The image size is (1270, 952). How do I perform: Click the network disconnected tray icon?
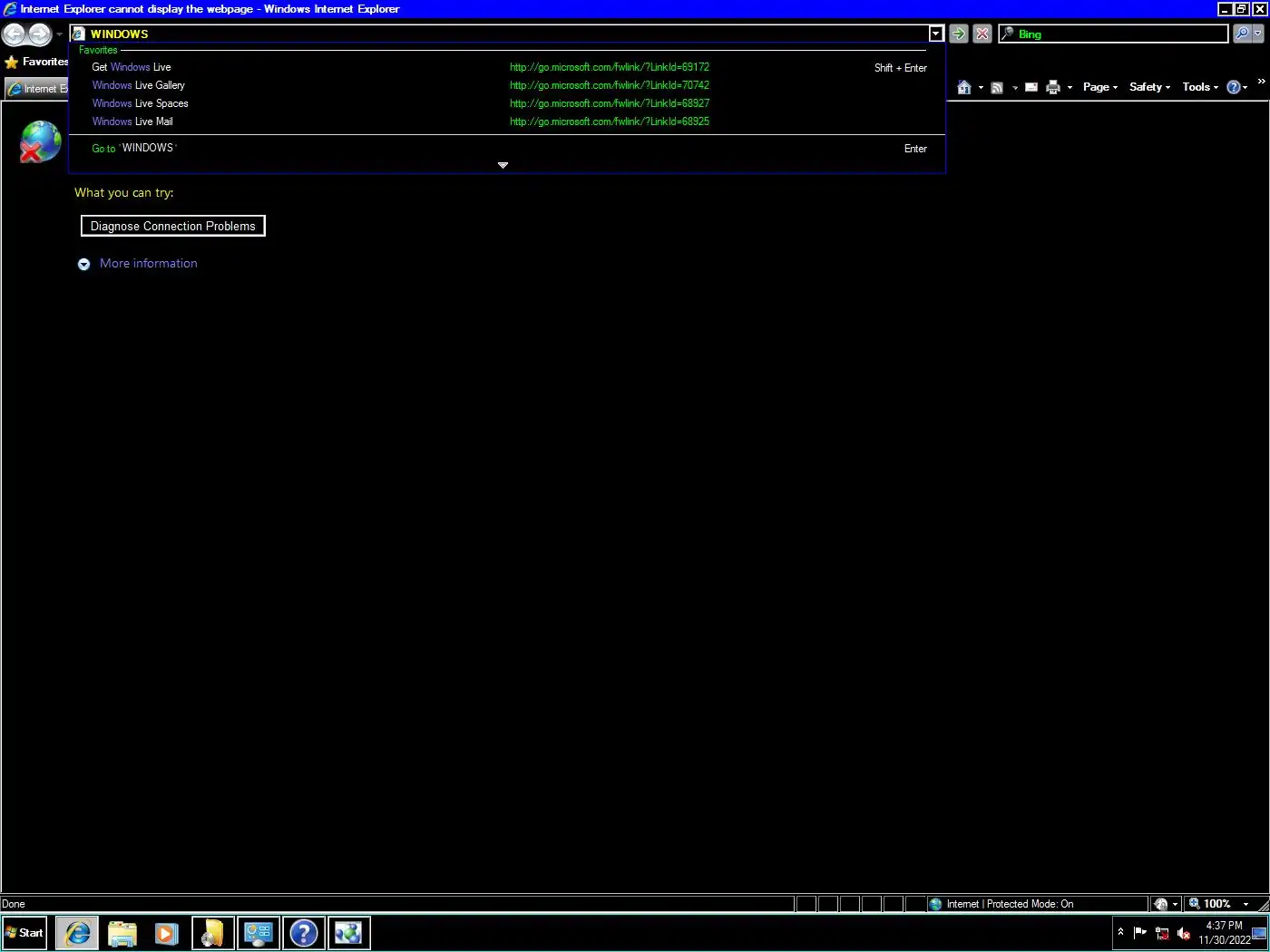pyautogui.click(x=1162, y=933)
